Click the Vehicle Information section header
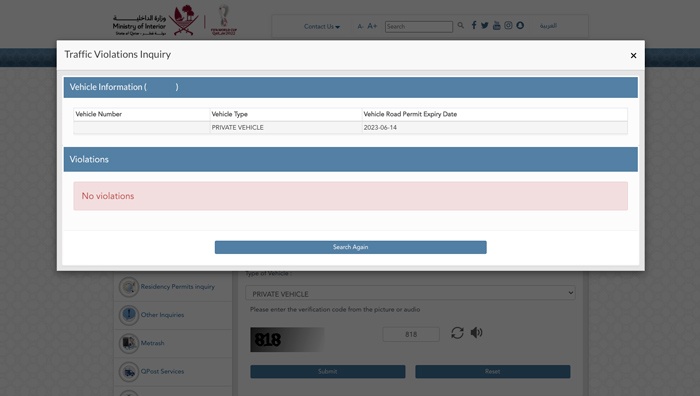Image resolution: width=700 pixels, height=396 pixels. click(x=350, y=88)
